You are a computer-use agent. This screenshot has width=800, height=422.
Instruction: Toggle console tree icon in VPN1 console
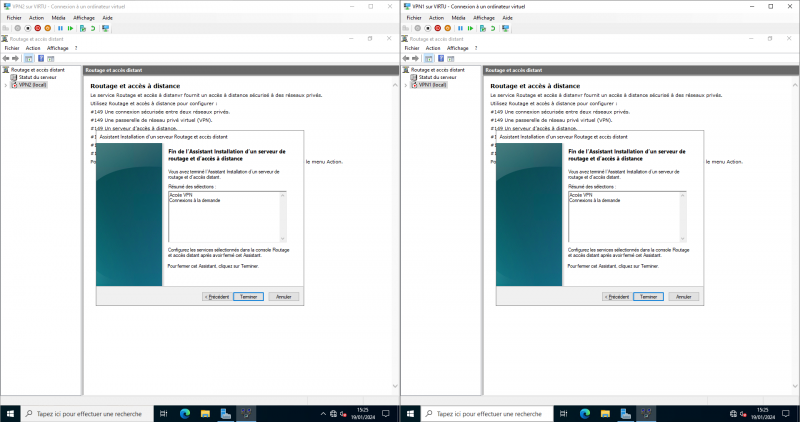point(429,59)
